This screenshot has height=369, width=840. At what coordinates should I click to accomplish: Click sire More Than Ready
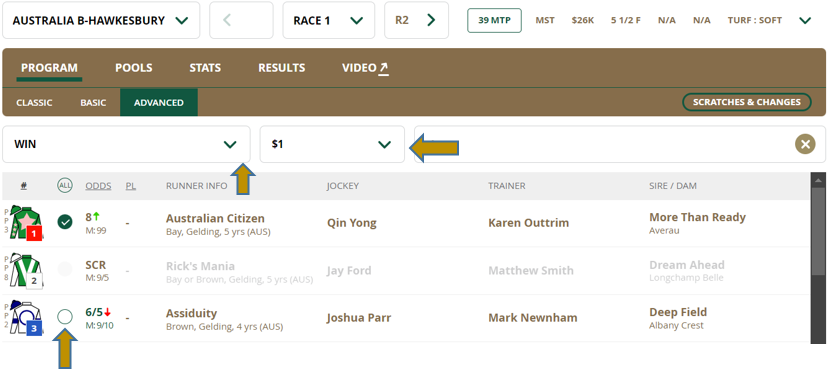point(698,217)
